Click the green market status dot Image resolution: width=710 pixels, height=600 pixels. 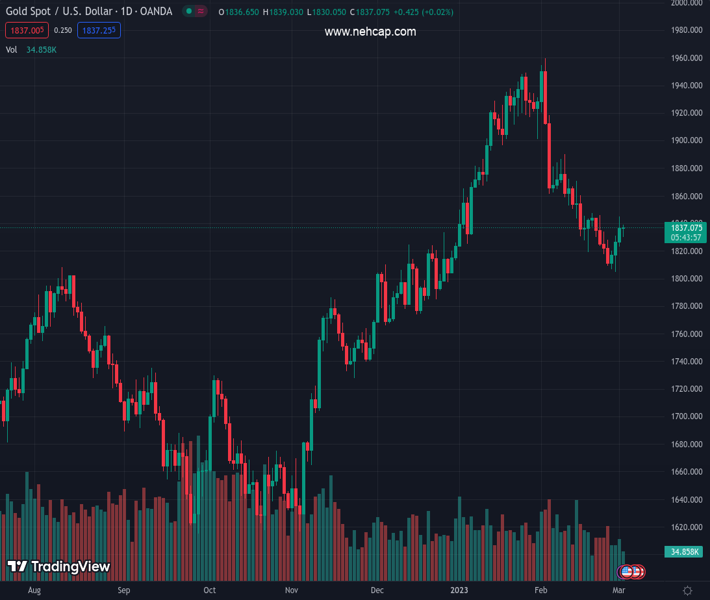pyautogui.click(x=189, y=12)
